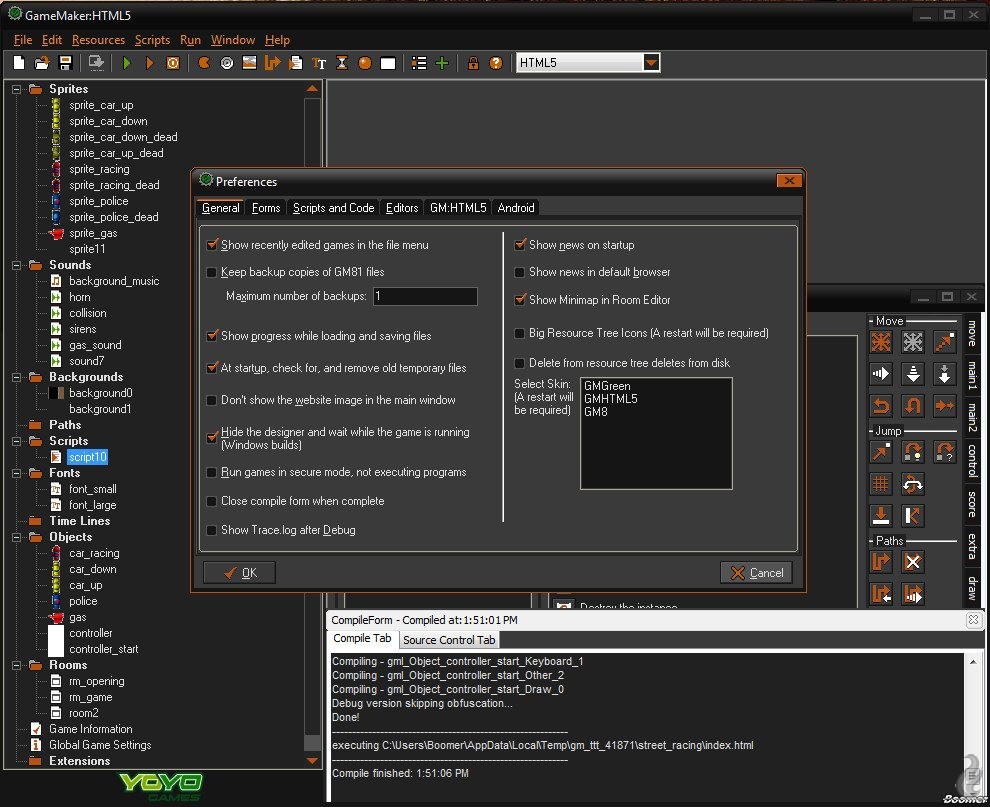The width and height of the screenshot is (990, 807).
Task: Open help with question mark icon
Action: (x=496, y=63)
